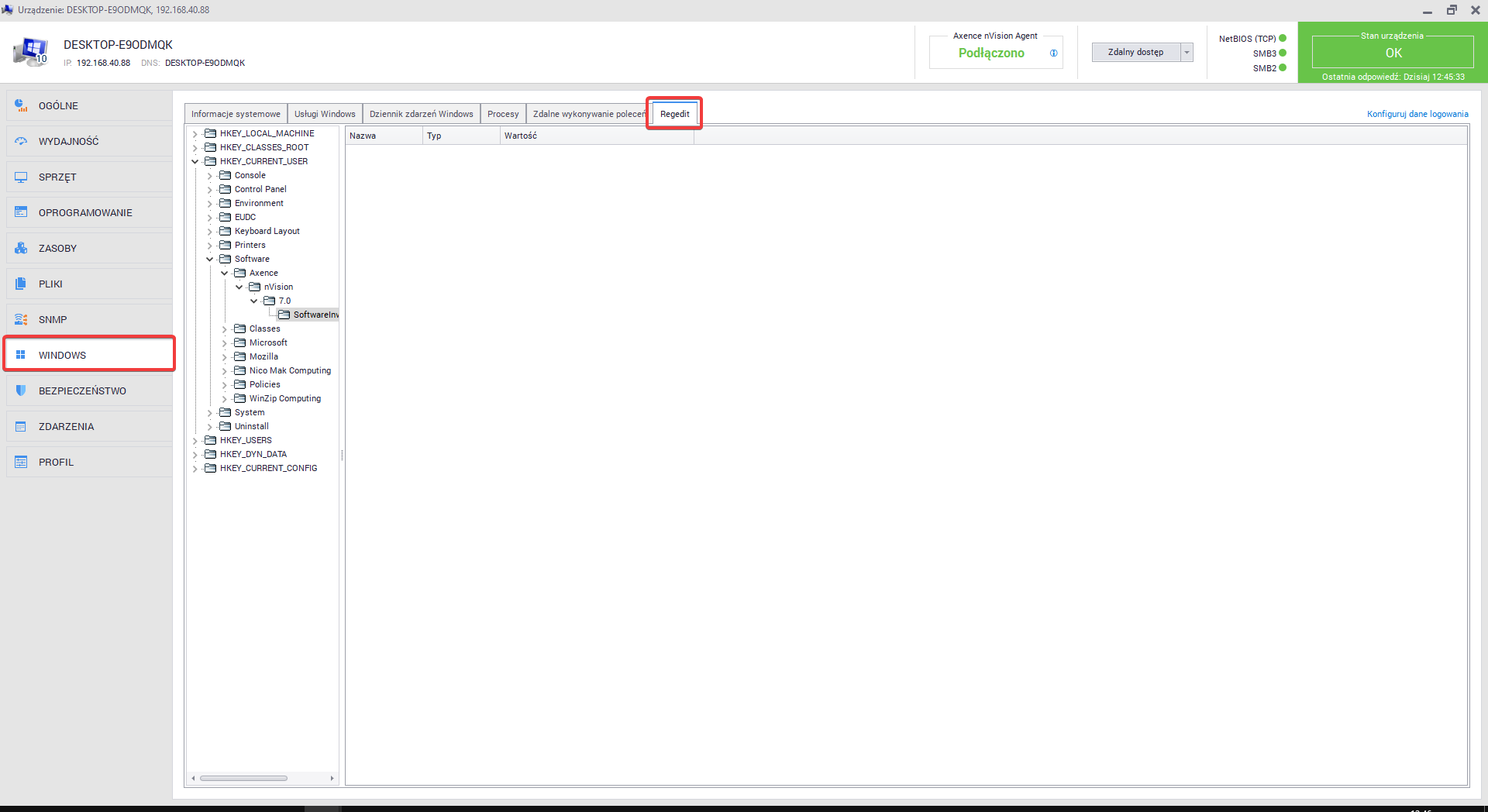Image resolution: width=1488 pixels, height=812 pixels.
Task: Click the Zdalny dostęp button
Action: coord(1135,53)
